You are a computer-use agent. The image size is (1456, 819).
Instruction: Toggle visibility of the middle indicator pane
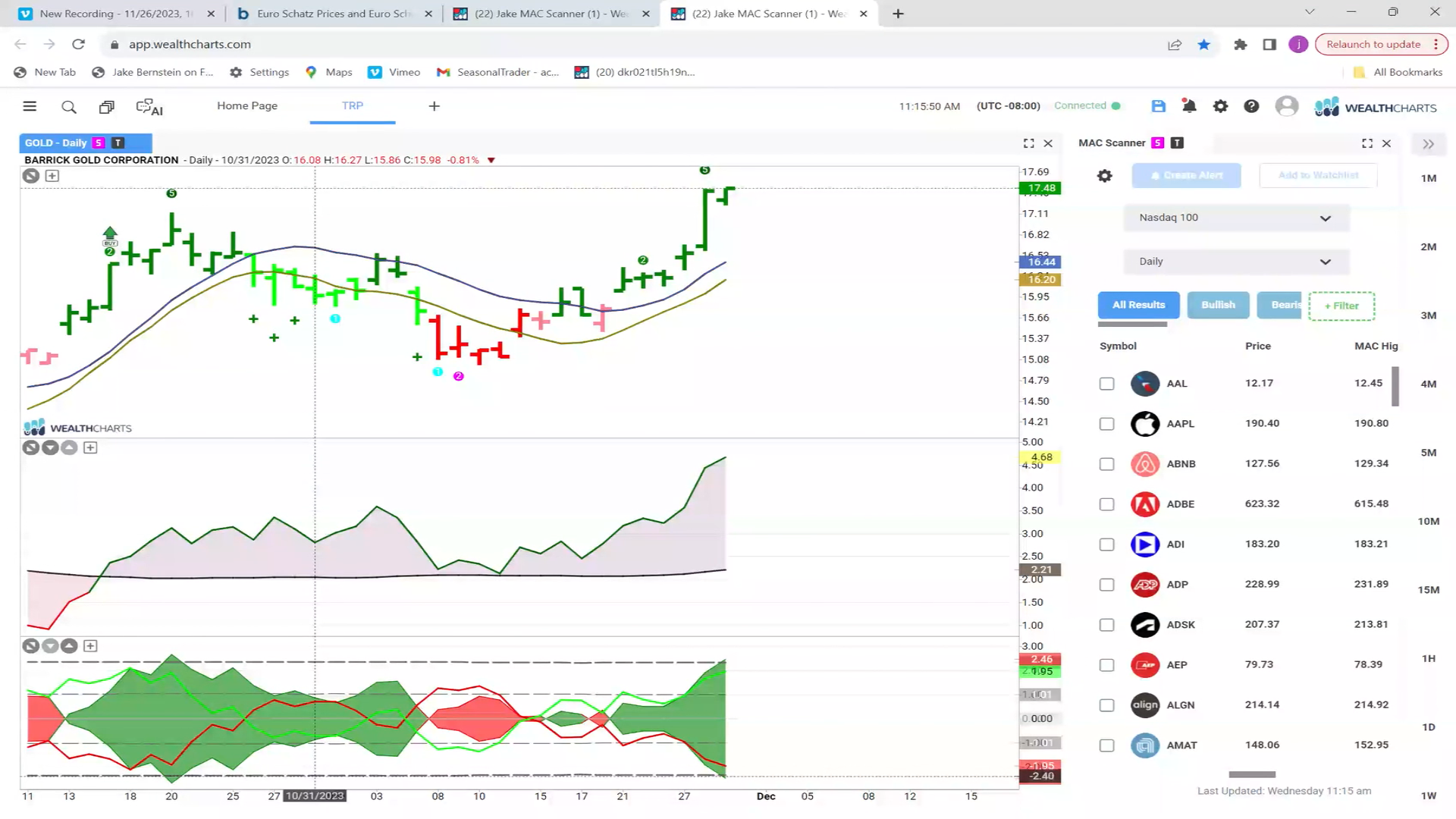point(30,447)
